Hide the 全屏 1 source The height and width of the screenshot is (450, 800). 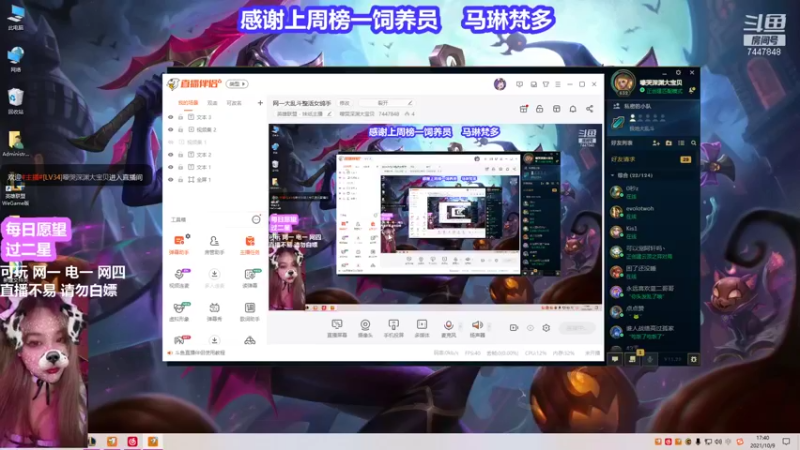(171, 180)
